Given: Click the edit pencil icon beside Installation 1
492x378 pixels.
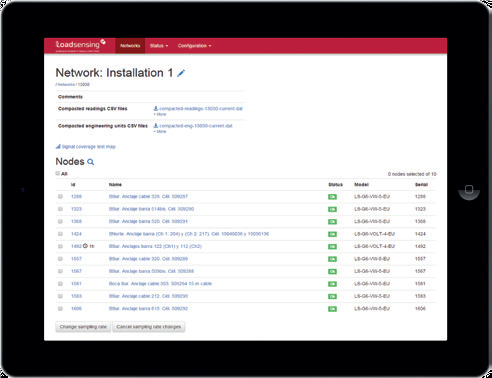Looking at the screenshot, I should tap(181, 73).
